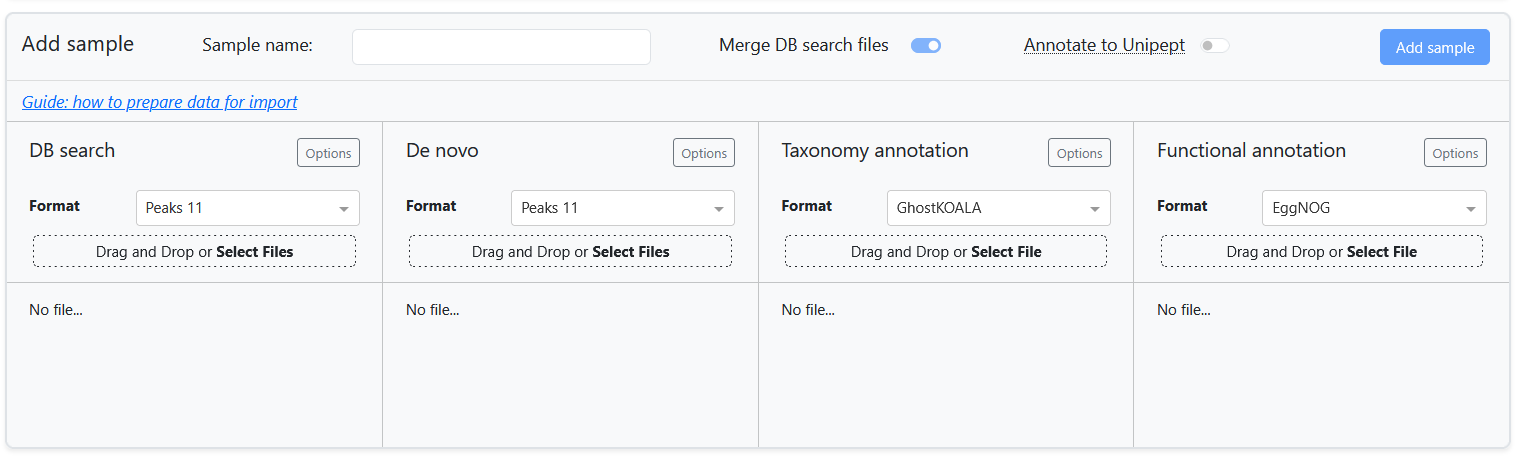
Task: Click the DB search dropdown arrow icon
Action: [344, 209]
